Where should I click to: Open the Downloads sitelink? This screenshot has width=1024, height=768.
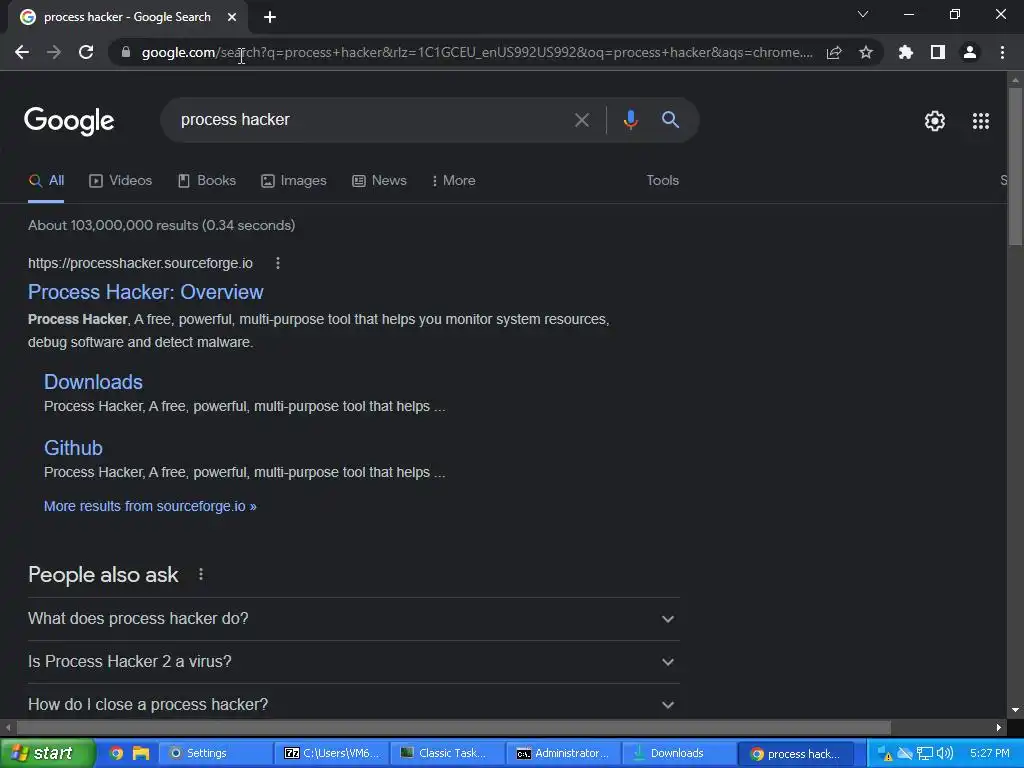click(93, 382)
